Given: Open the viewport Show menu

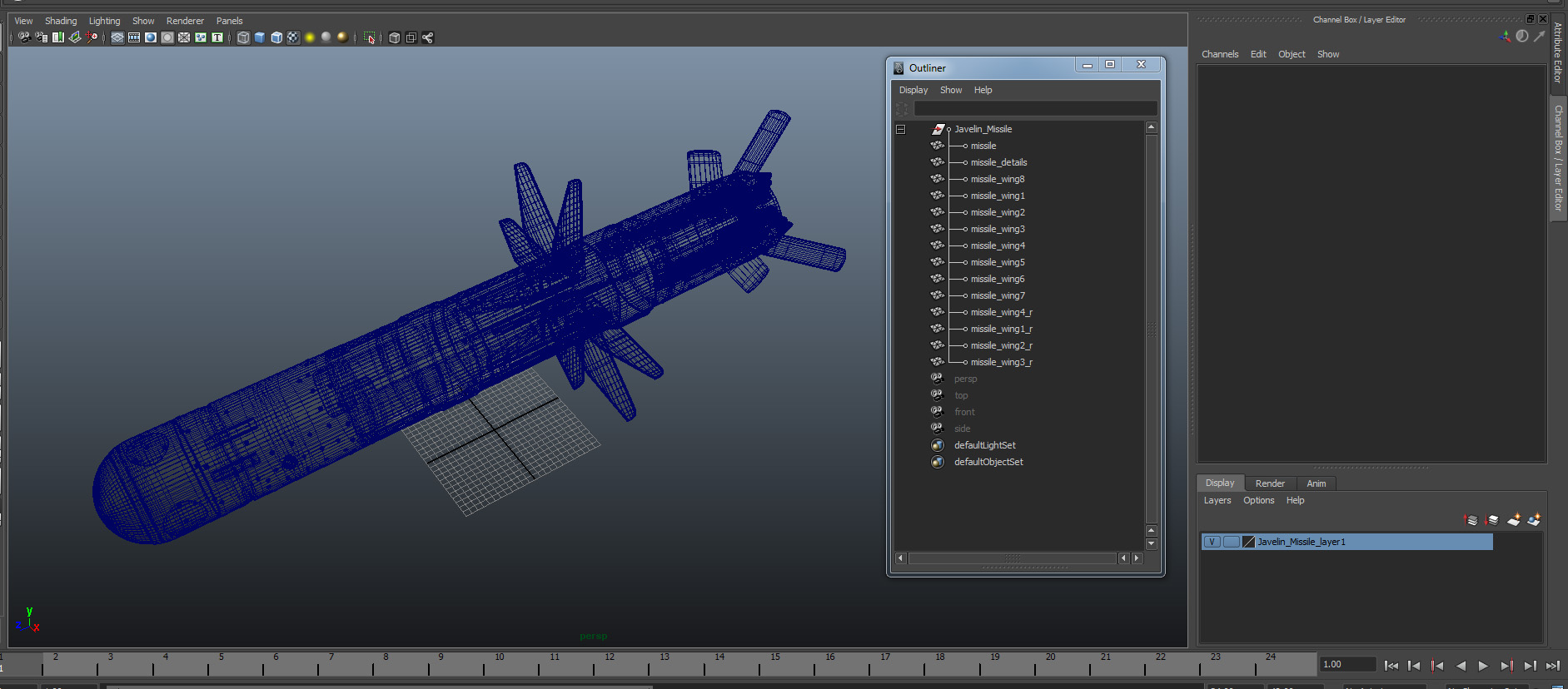Looking at the screenshot, I should 143,21.
